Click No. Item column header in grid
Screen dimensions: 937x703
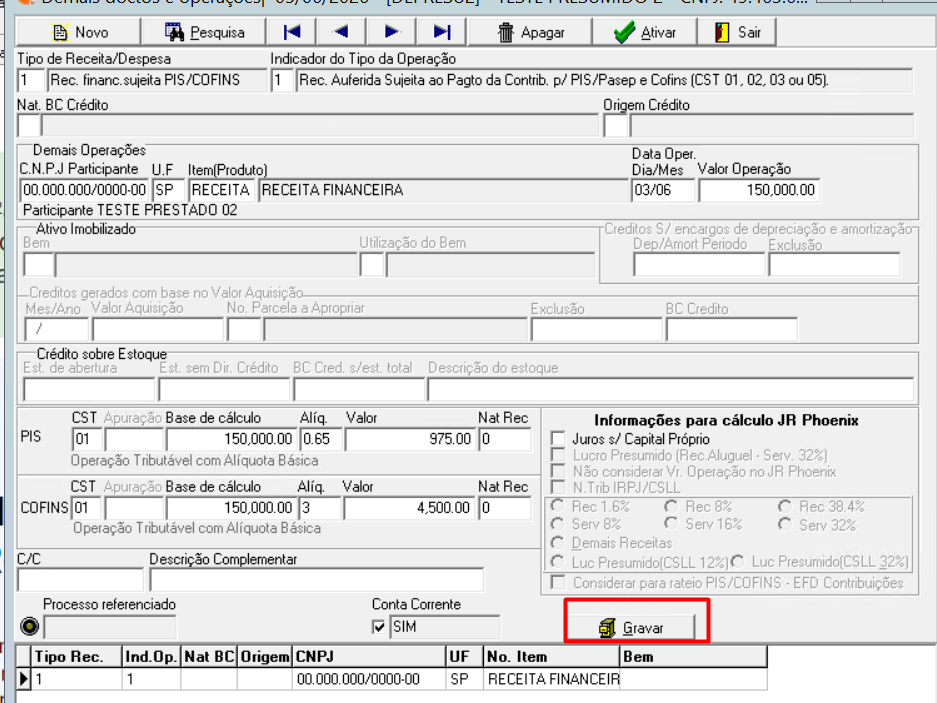pyautogui.click(x=551, y=657)
